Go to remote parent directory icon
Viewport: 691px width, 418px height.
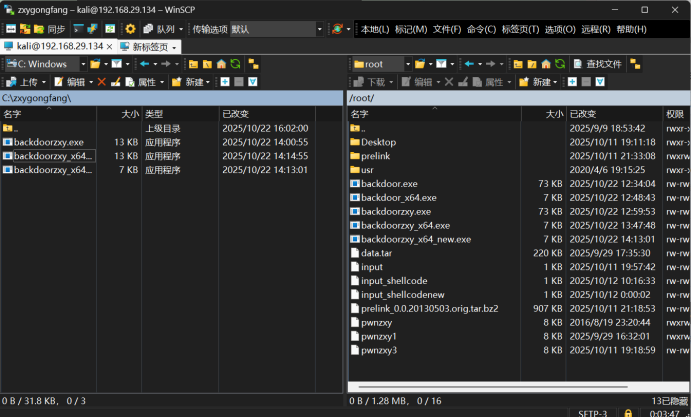(x=518, y=64)
